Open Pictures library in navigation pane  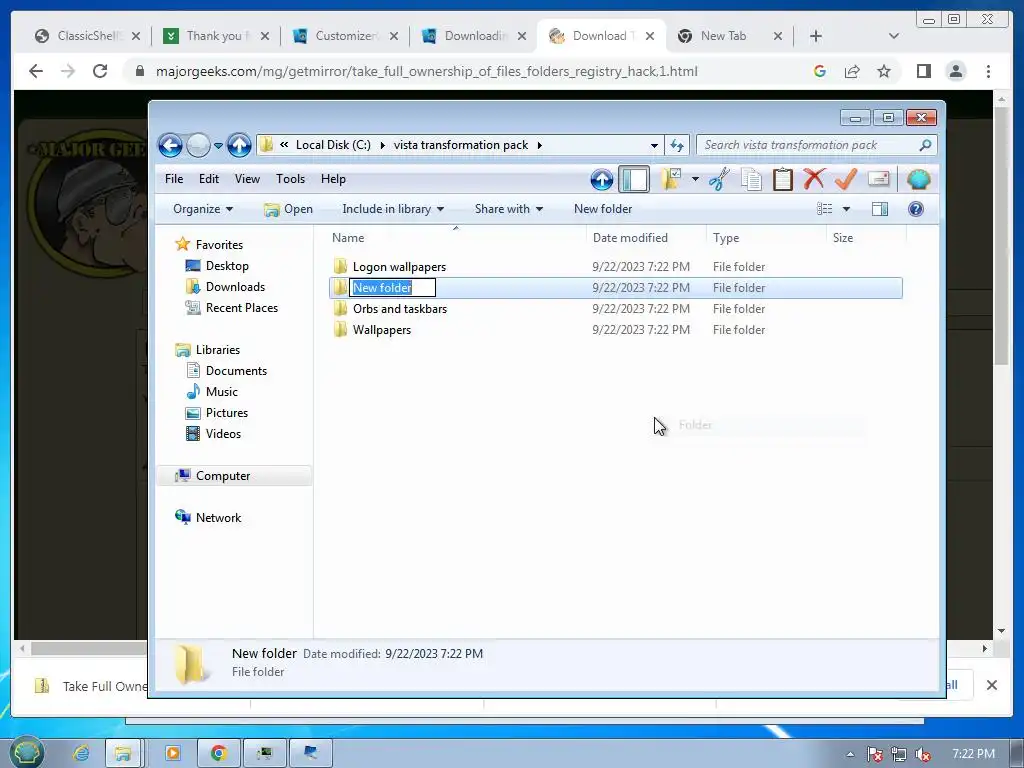227,413
